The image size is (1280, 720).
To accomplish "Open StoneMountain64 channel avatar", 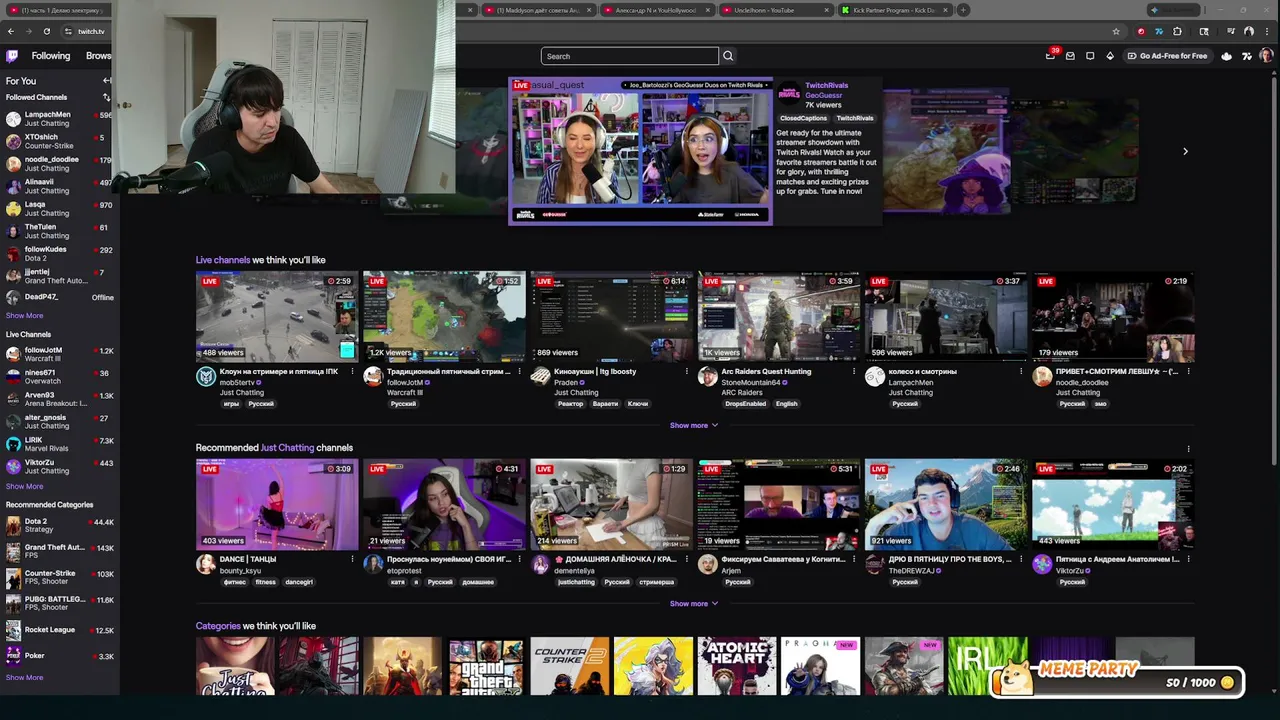I will [x=707, y=376].
